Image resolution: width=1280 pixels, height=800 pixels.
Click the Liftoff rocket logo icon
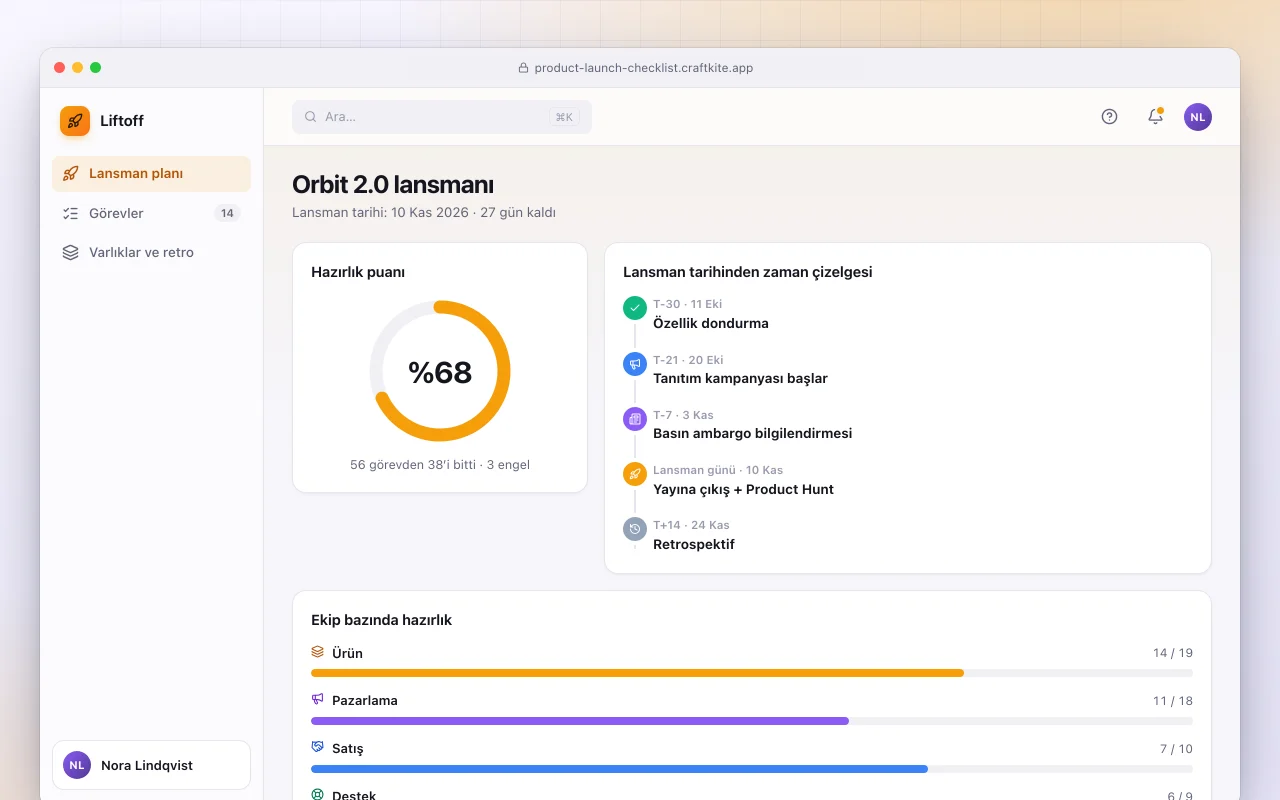point(75,121)
